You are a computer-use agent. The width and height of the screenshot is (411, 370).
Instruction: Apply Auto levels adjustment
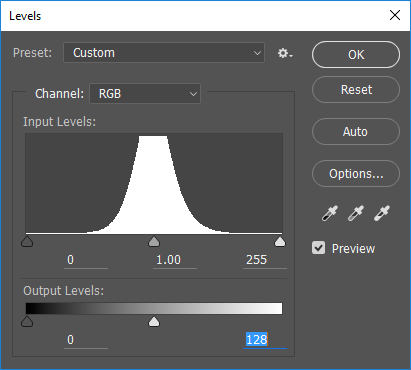[356, 132]
